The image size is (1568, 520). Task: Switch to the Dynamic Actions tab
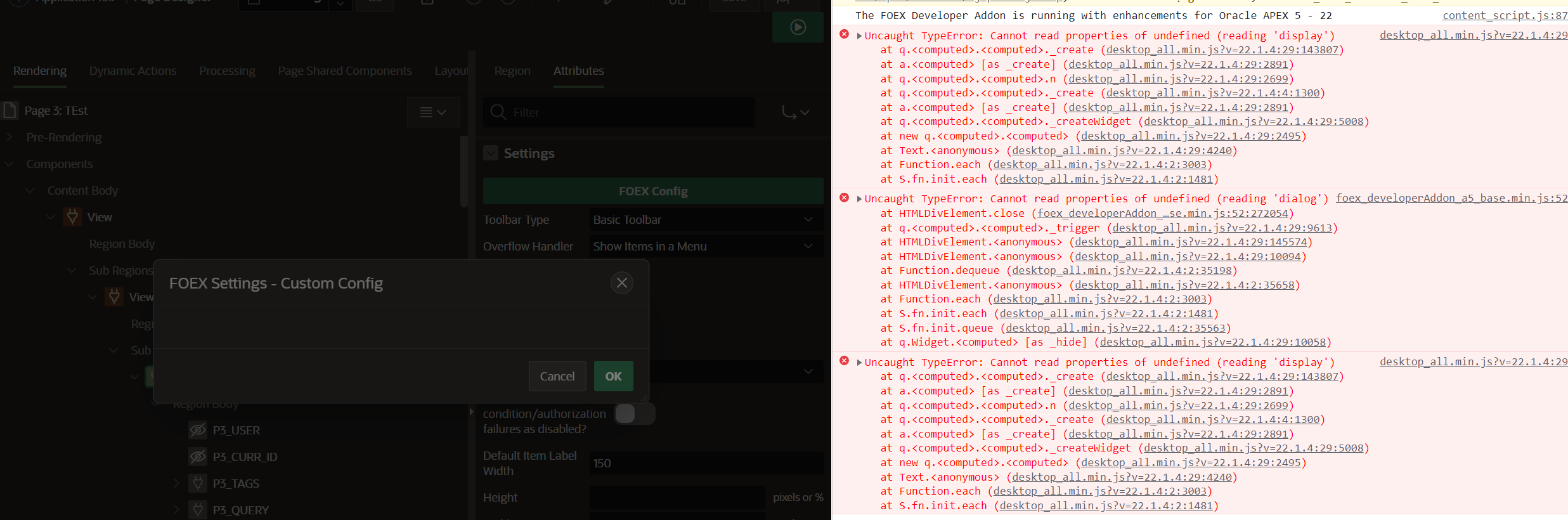pyautogui.click(x=133, y=71)
